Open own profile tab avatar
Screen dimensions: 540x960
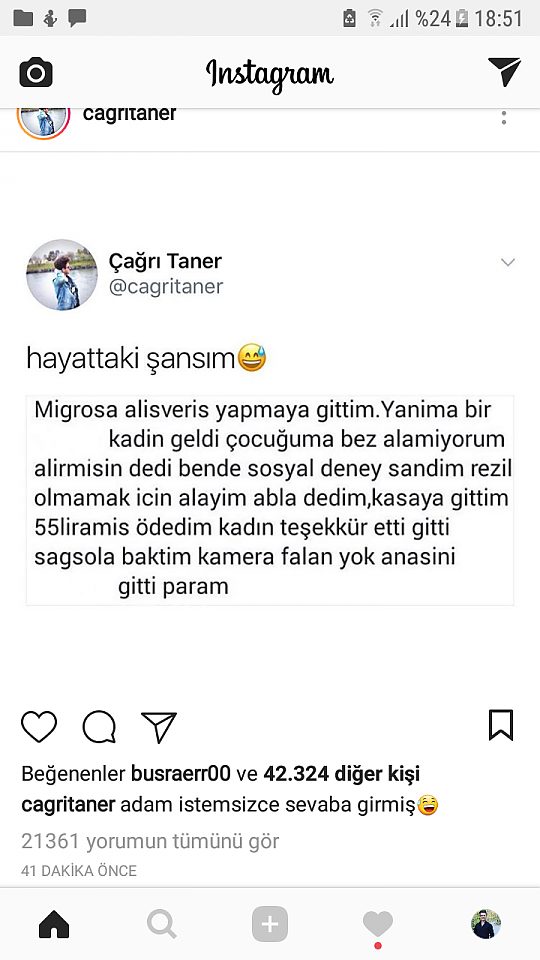(x=486, y=924)
